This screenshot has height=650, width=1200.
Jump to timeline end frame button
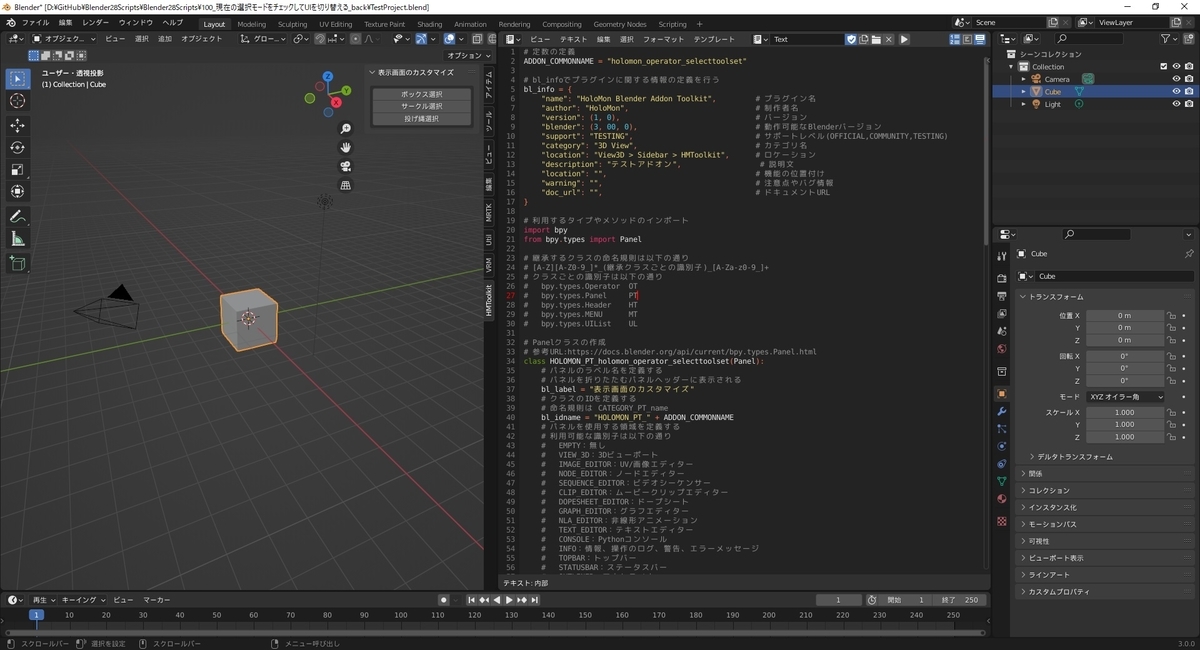pyautogui.click(x=535, y=600)
